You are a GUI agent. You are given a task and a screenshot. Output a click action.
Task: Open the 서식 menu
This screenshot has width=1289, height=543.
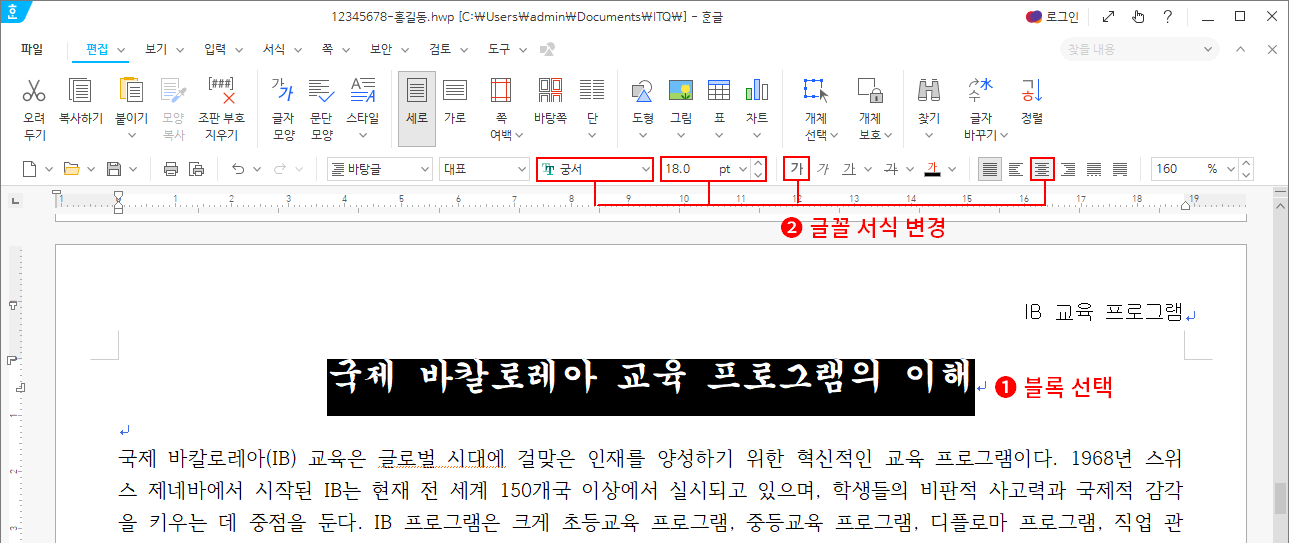[x=274, y=48]
